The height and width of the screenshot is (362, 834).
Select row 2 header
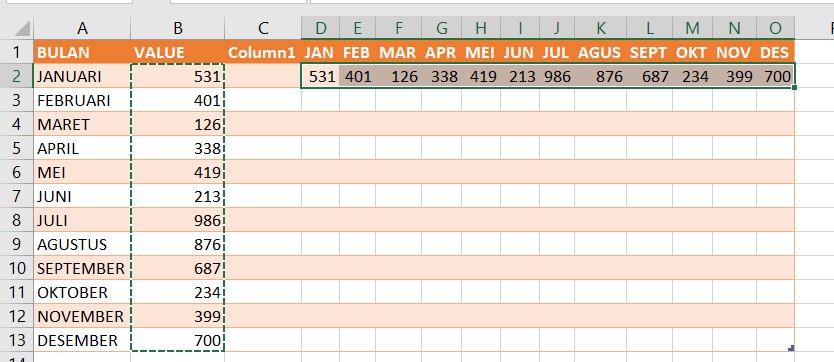[16, 76]
